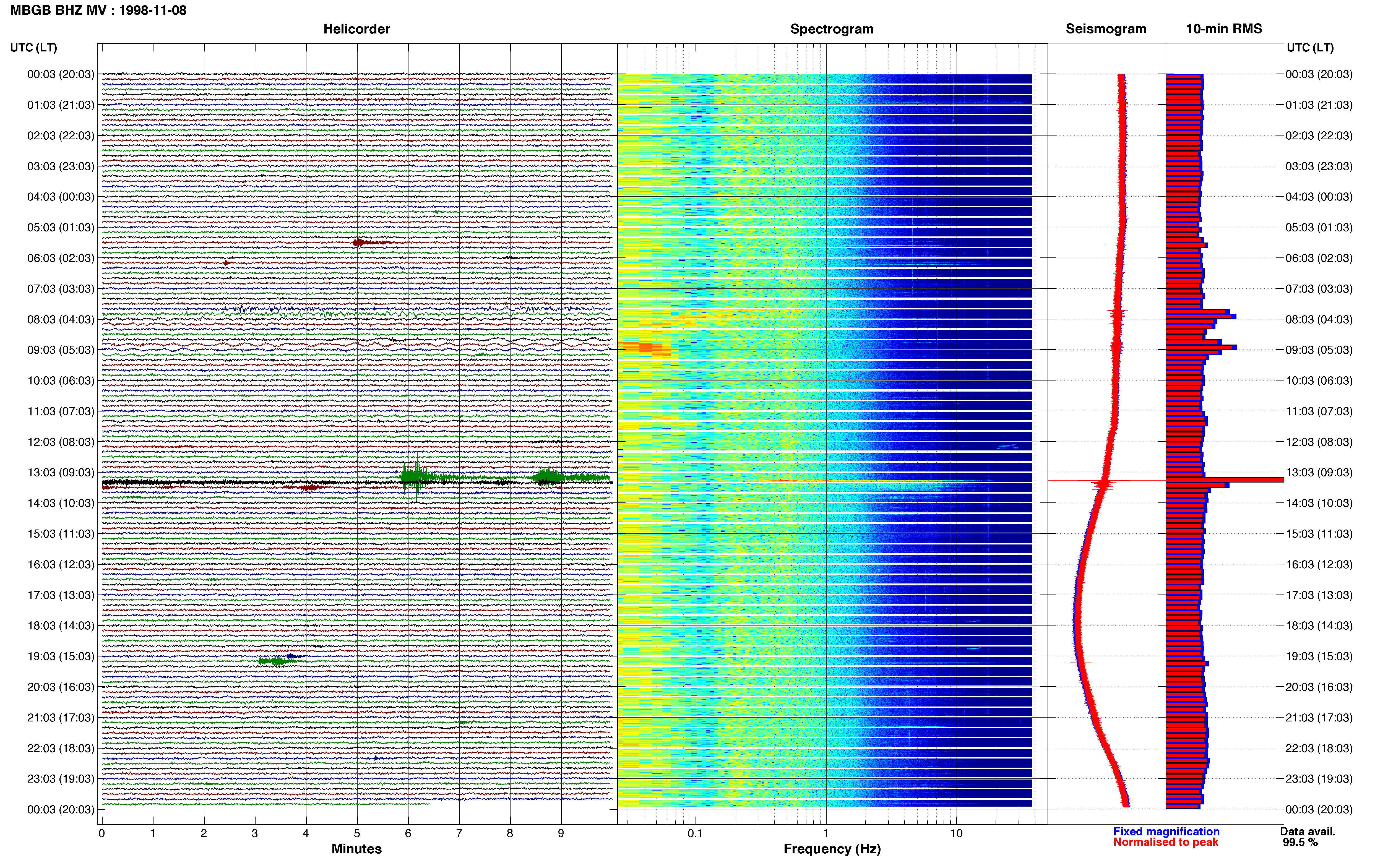
Task: Click the 14:03 (10:03) label beside the RMS panel
Action: click(1319, 503)
